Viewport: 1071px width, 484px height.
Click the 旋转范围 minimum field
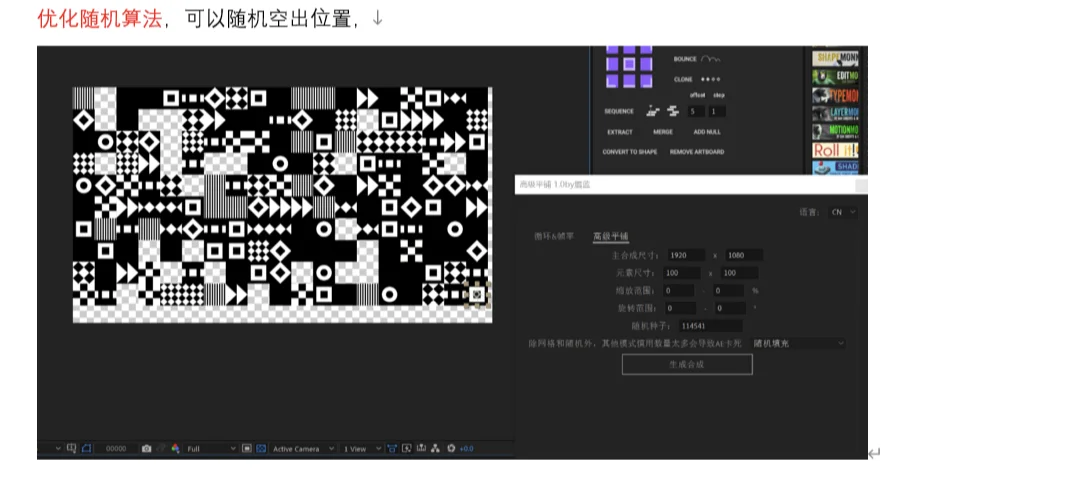[680, 308]
